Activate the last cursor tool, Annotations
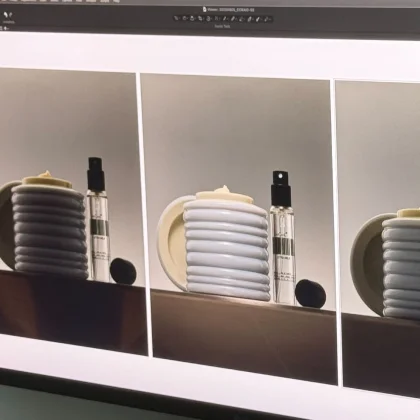 (x=266, y=19)
